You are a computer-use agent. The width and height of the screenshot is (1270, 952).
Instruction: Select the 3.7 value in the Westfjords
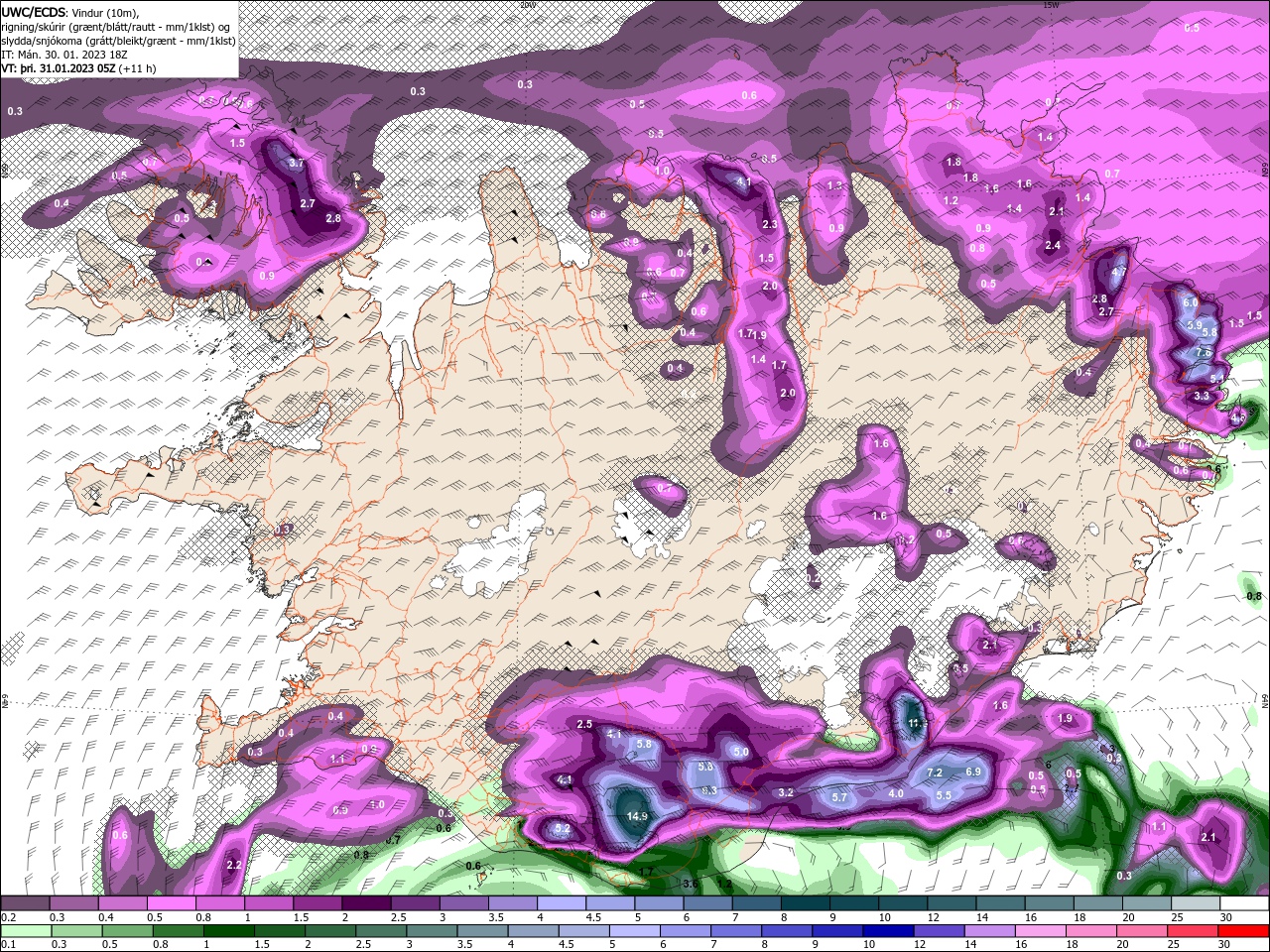[x=296, y=163]
